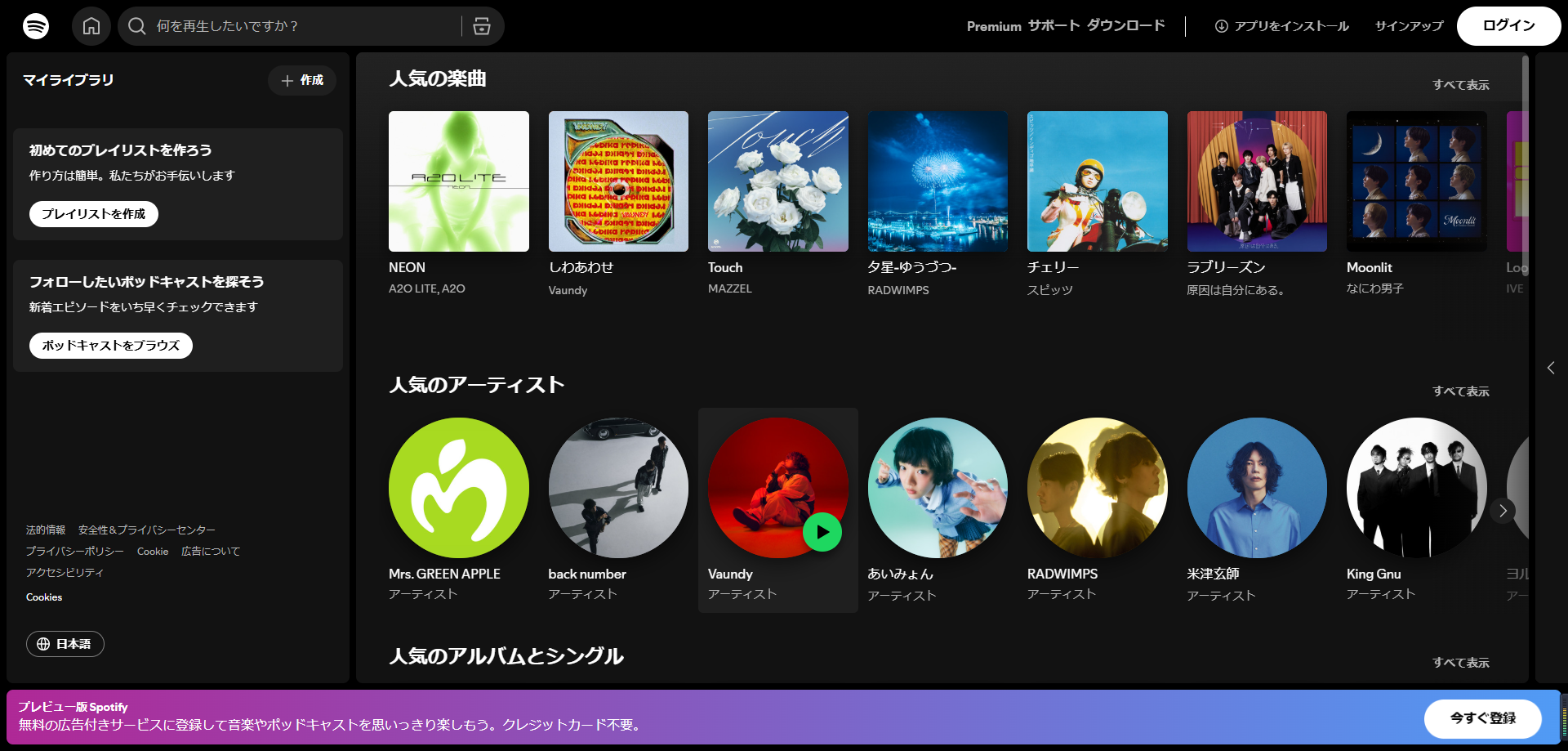Click the Vaundy name under しあわせ

coord(568,290)
